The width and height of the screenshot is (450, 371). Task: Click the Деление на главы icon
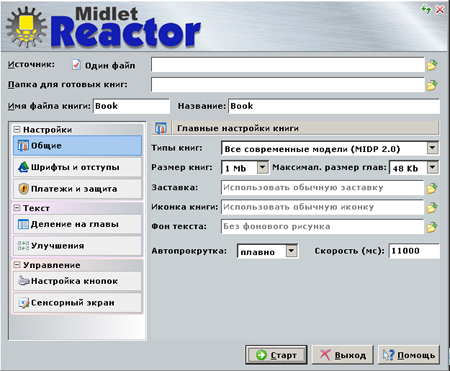pos(23,224)
